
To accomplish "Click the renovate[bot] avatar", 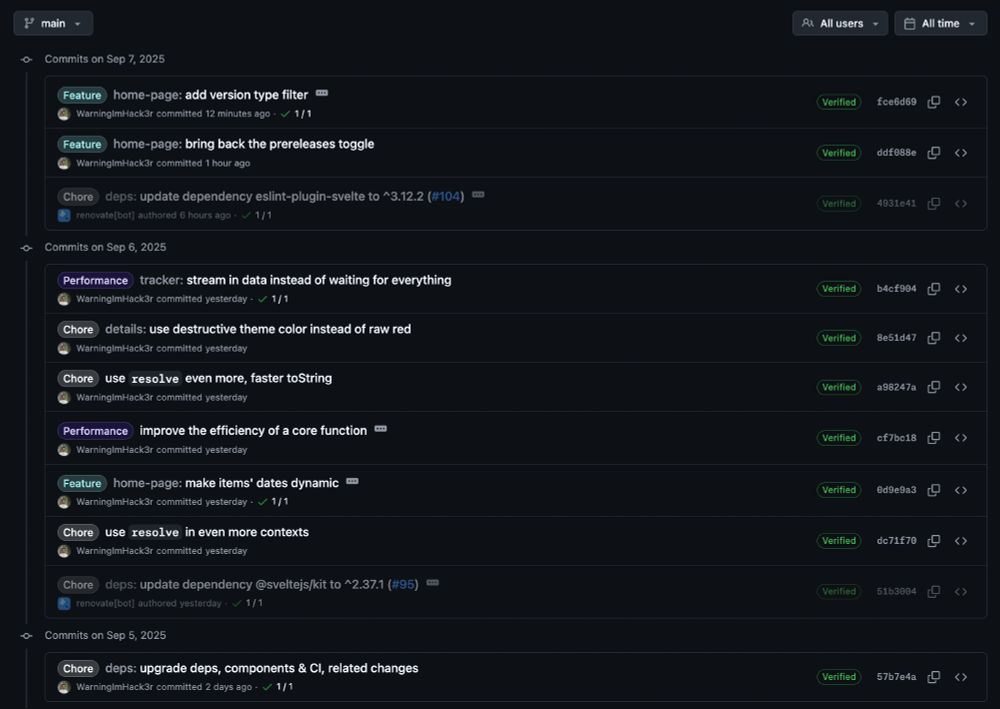I will 65,214.
